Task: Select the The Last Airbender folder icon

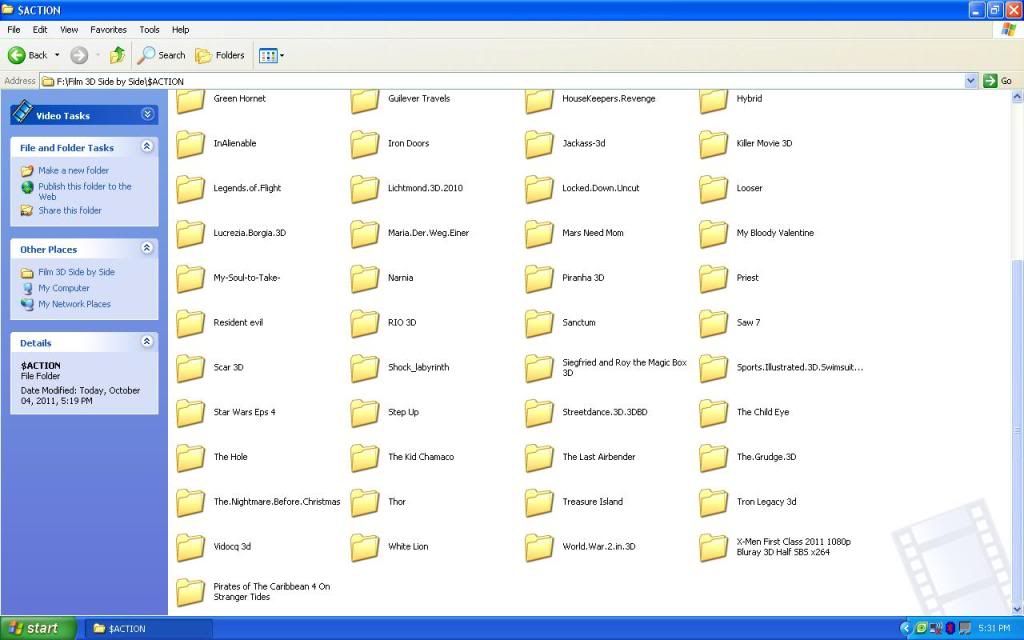Action: [x=539, y=458]
